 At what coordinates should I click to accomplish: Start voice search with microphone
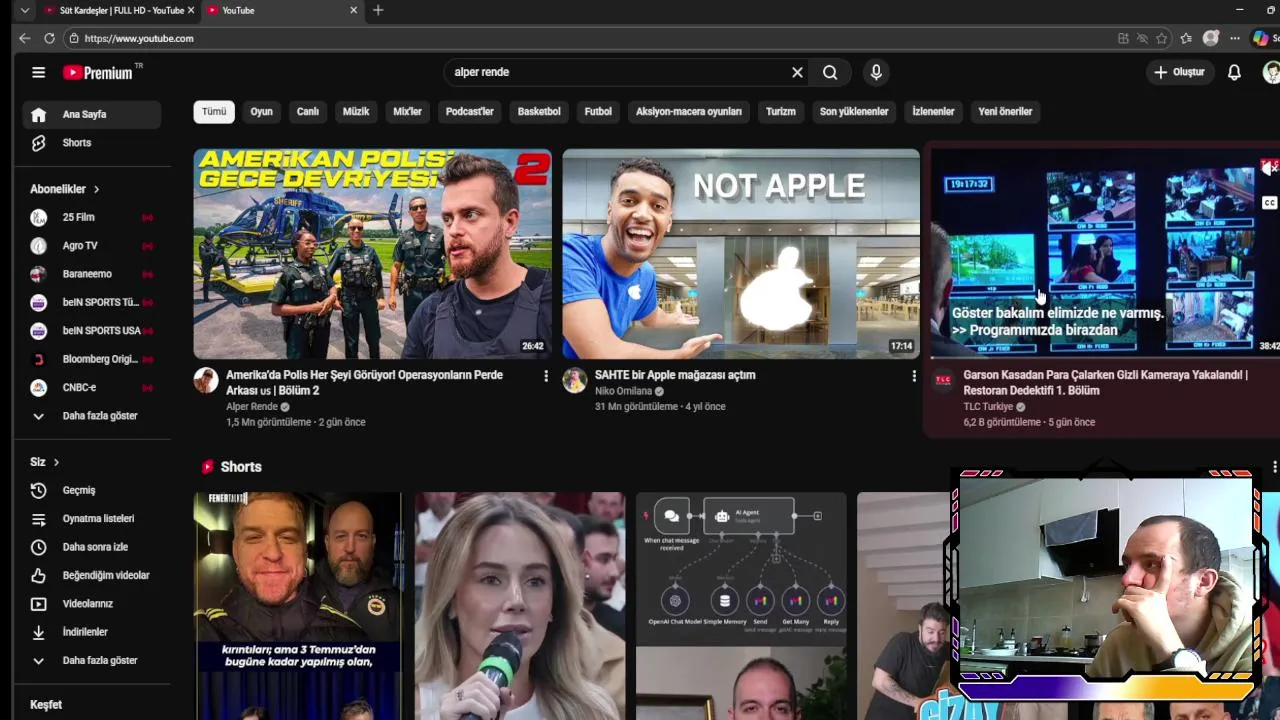coord(876,72)
